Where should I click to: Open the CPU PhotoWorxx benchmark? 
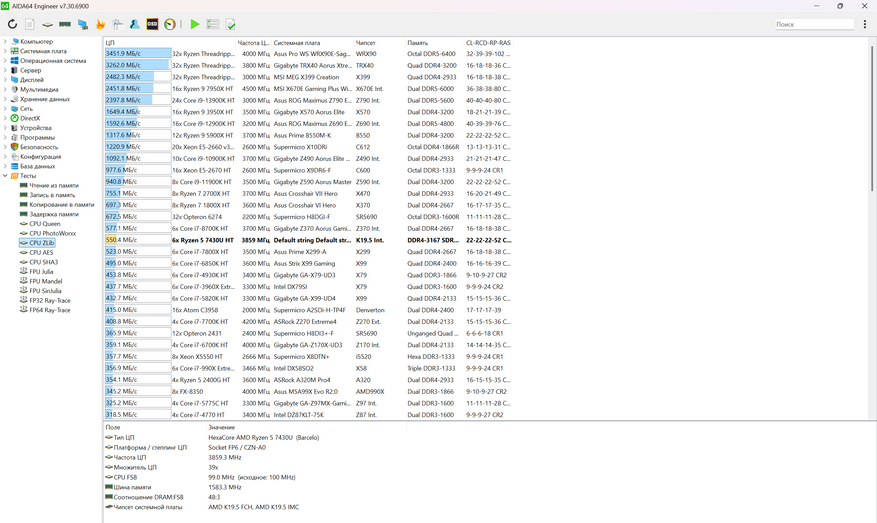tap(53, 233)
